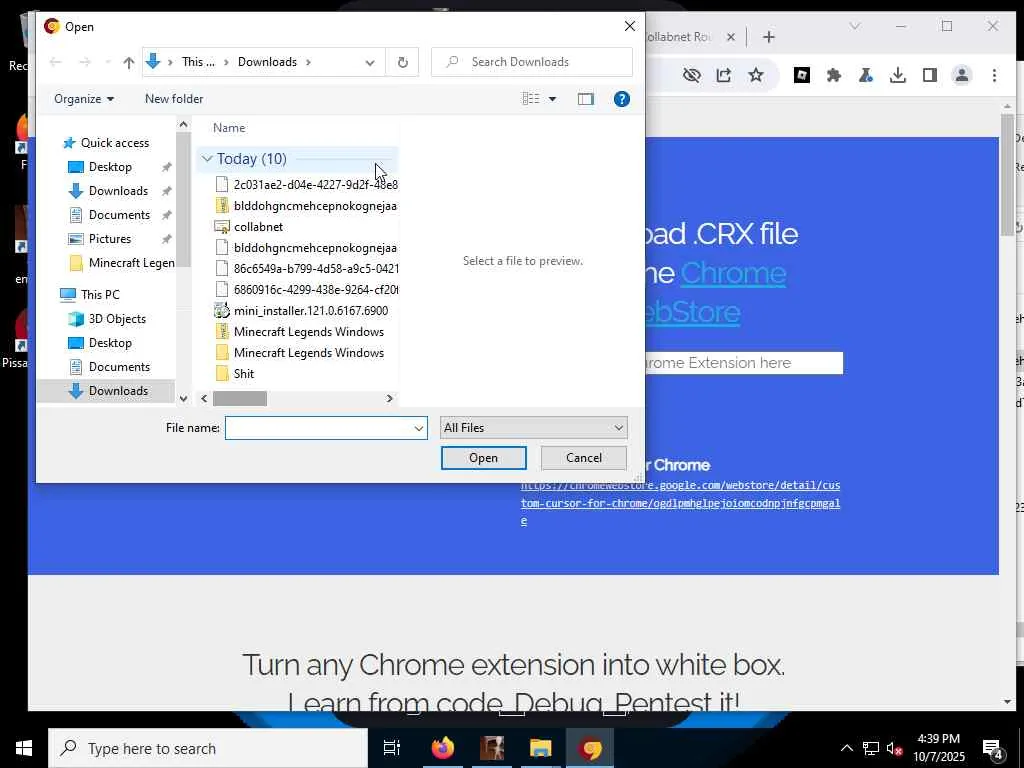Image resolution: width=1024 pixels, height=768 pixels.
Task: Open Quick access in navigation pane
Action: click(106, 143)
